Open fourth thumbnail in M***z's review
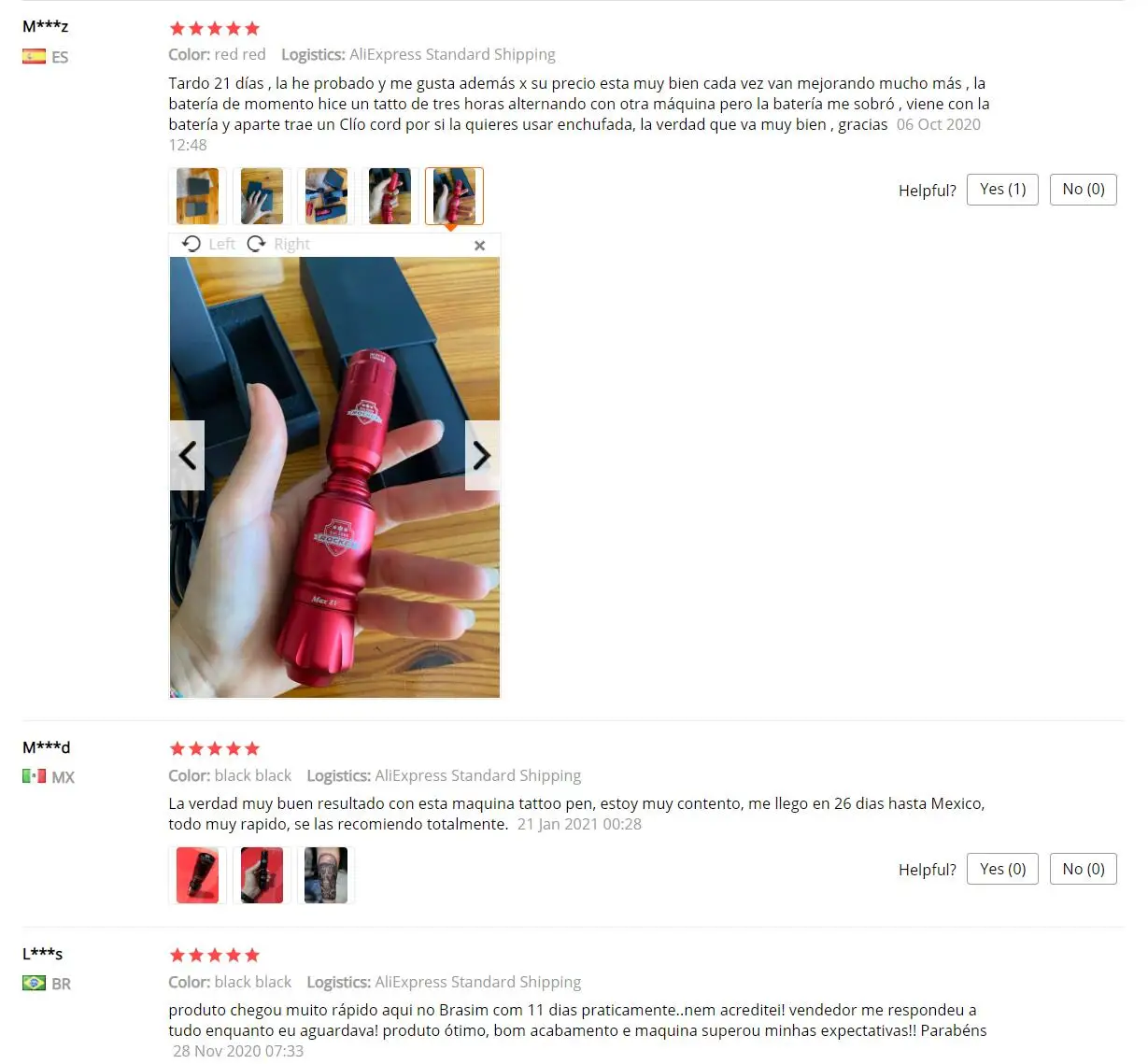This screenshot has width=1148, height=1064. (390, 196)
